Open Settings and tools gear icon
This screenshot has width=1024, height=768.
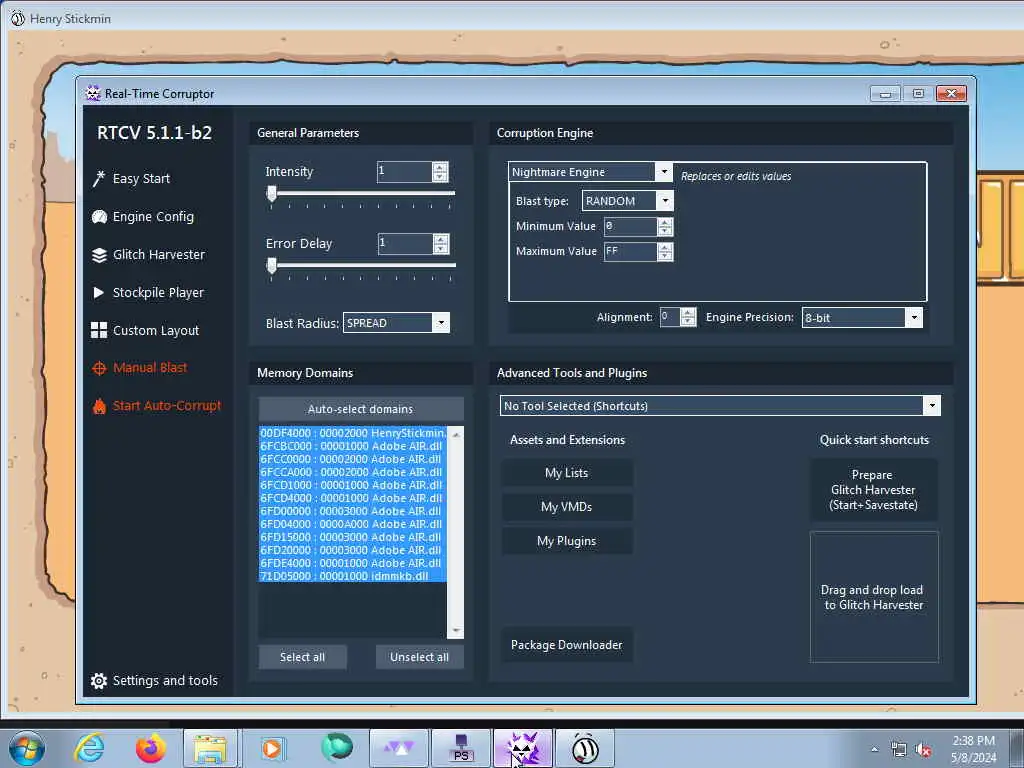point(99,681)
